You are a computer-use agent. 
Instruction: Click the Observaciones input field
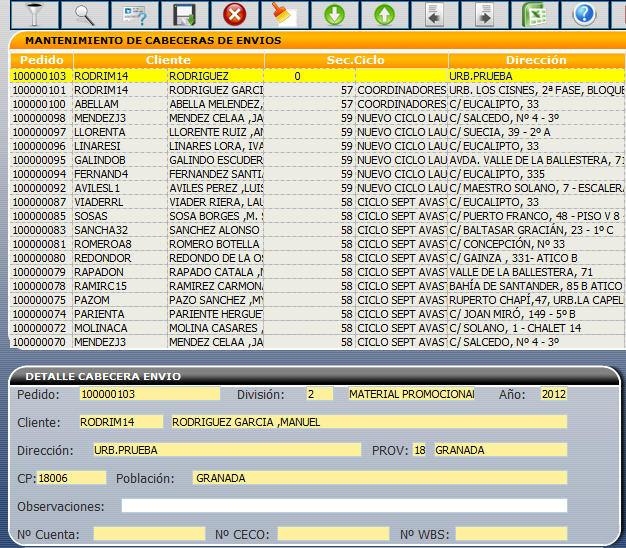343,506
